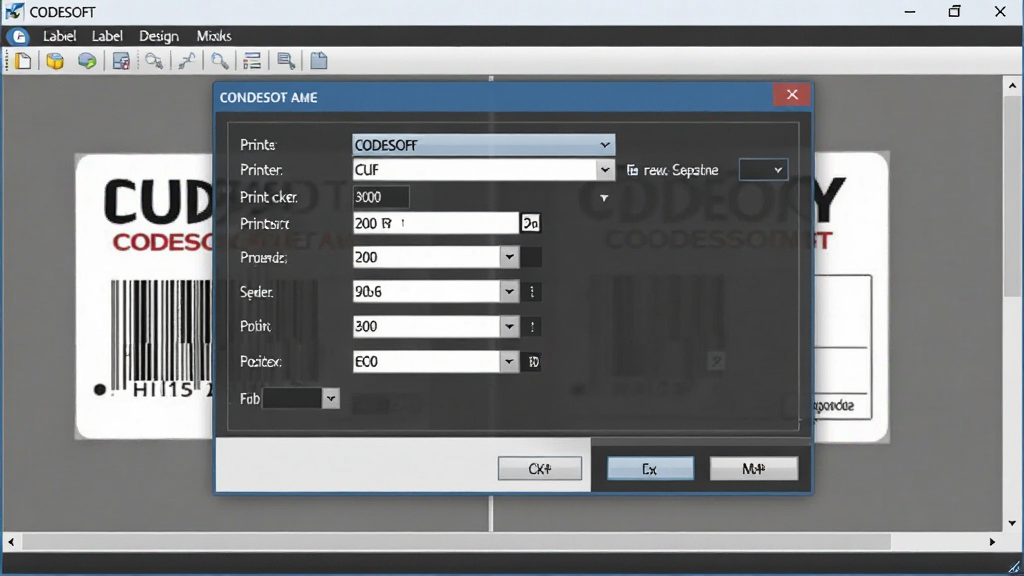Click the layers stack toolbar icon
The width and height of the screenshot is (1024, 576).
[x=285, y=61]
